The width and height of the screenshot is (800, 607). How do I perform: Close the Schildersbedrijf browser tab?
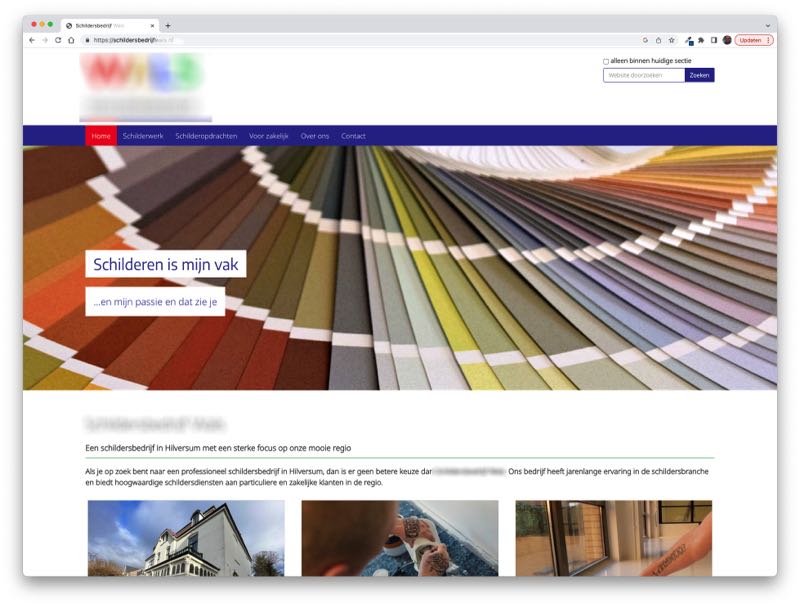tap(151, 25)
